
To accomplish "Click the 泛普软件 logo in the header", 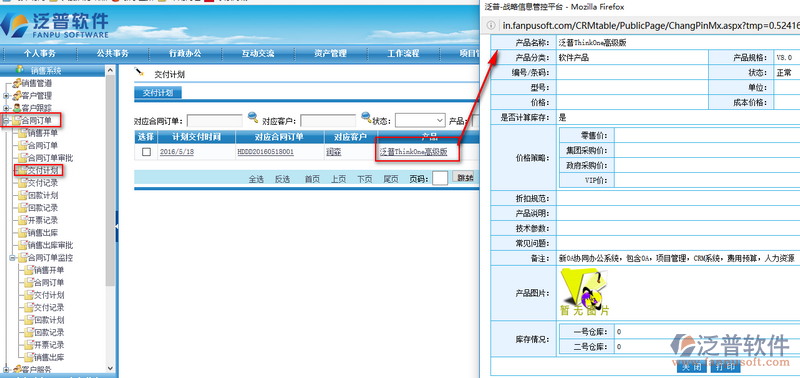I will 55,26.
